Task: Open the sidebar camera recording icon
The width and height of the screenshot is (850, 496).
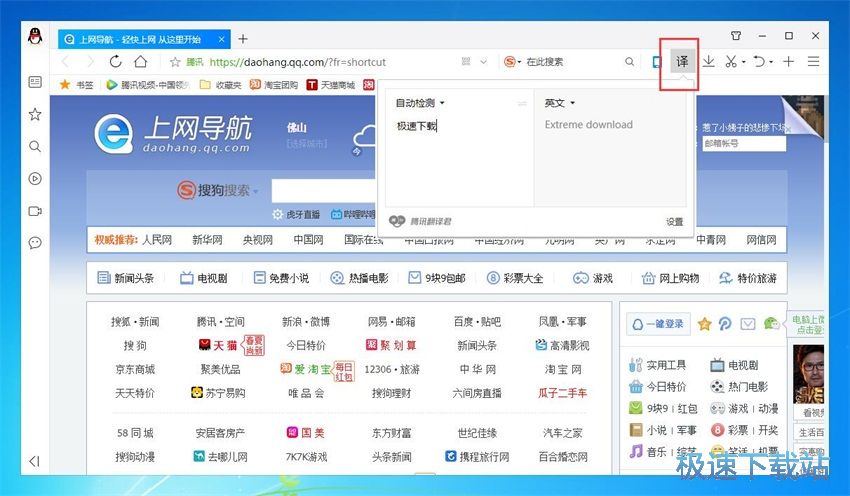Action: tap(35, 211)
